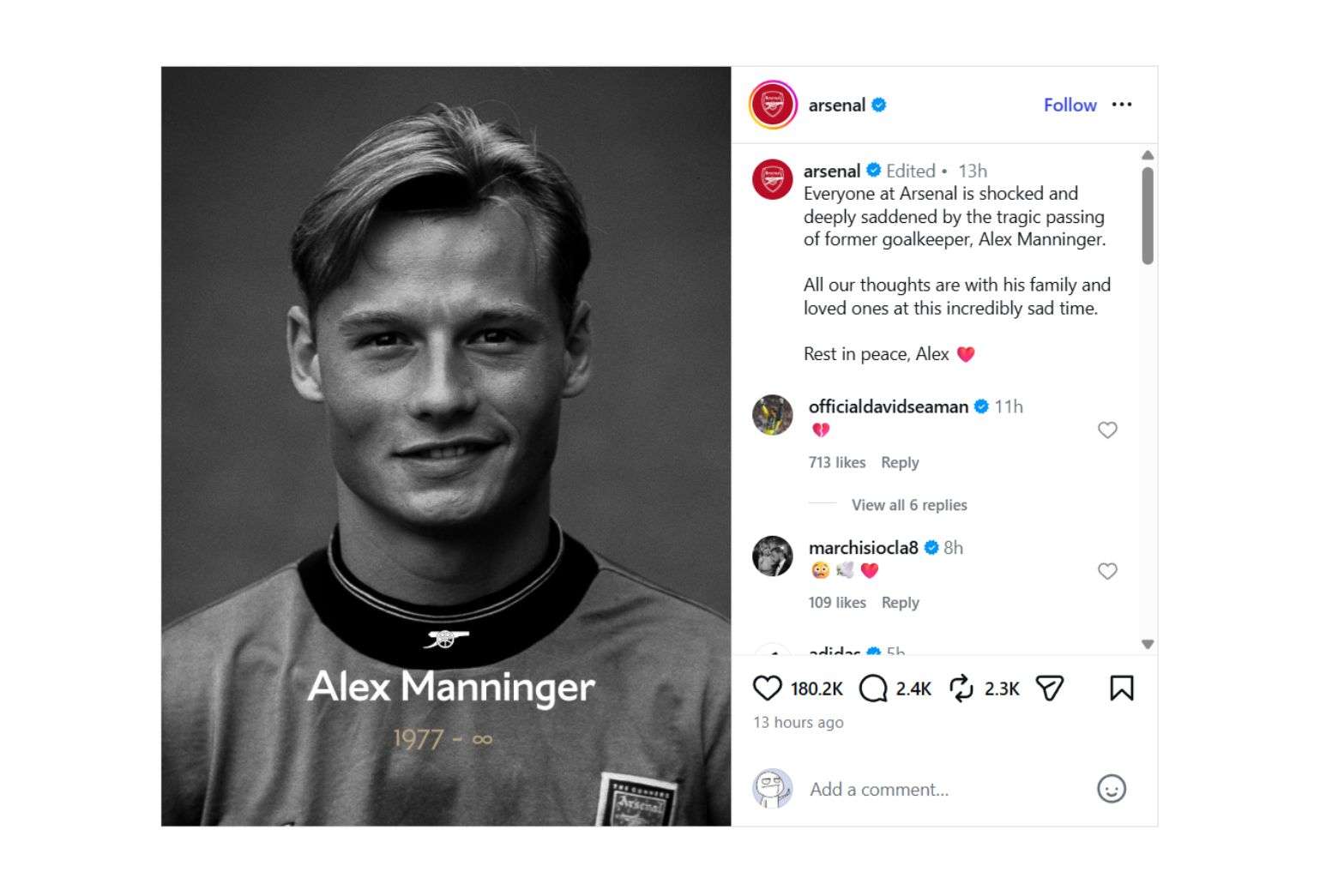Reply to marchisiocla8's comment

tap(900, 603)
